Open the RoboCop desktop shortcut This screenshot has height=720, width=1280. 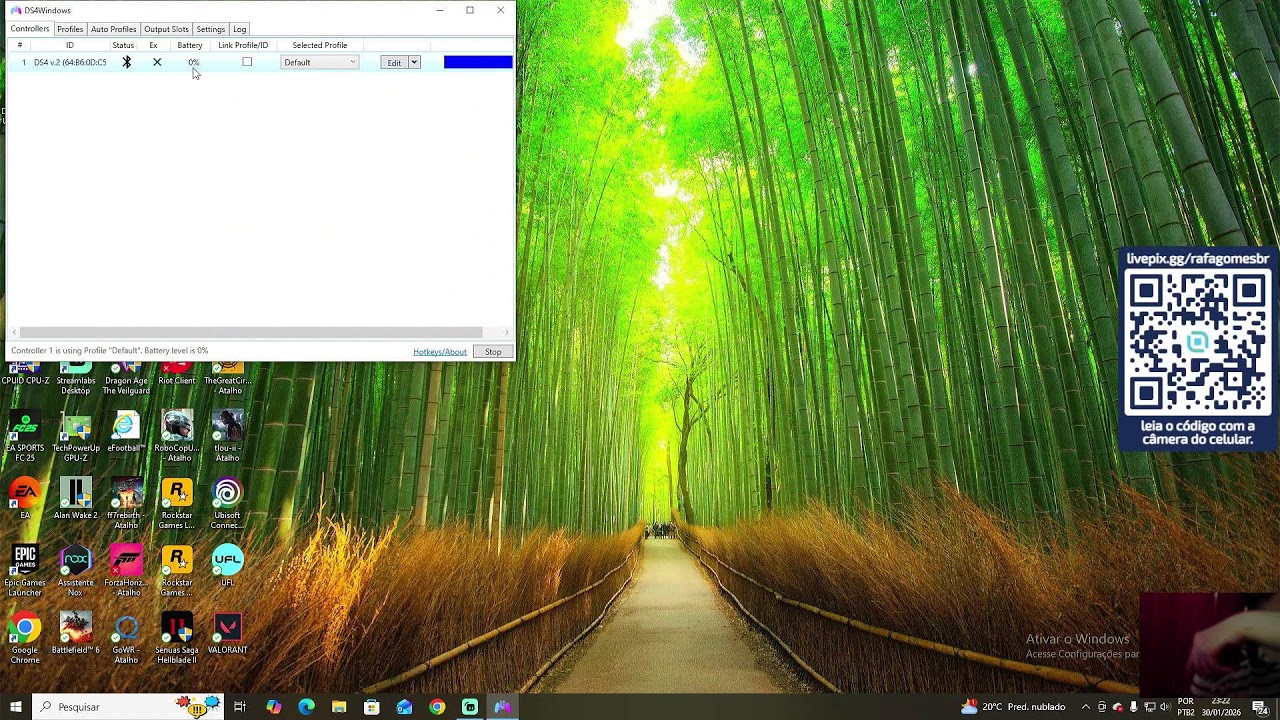point(177,437)
